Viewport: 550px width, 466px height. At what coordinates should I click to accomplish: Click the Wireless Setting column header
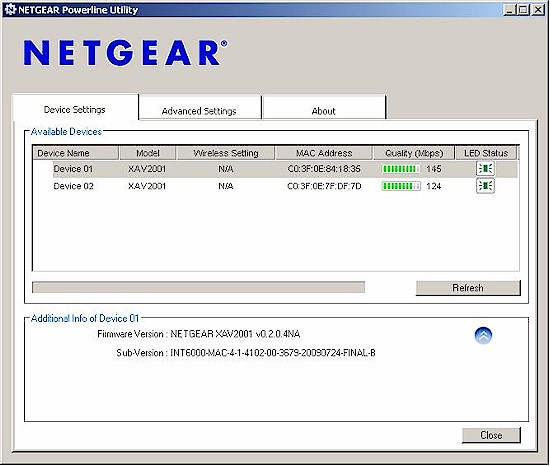(226, 153)
